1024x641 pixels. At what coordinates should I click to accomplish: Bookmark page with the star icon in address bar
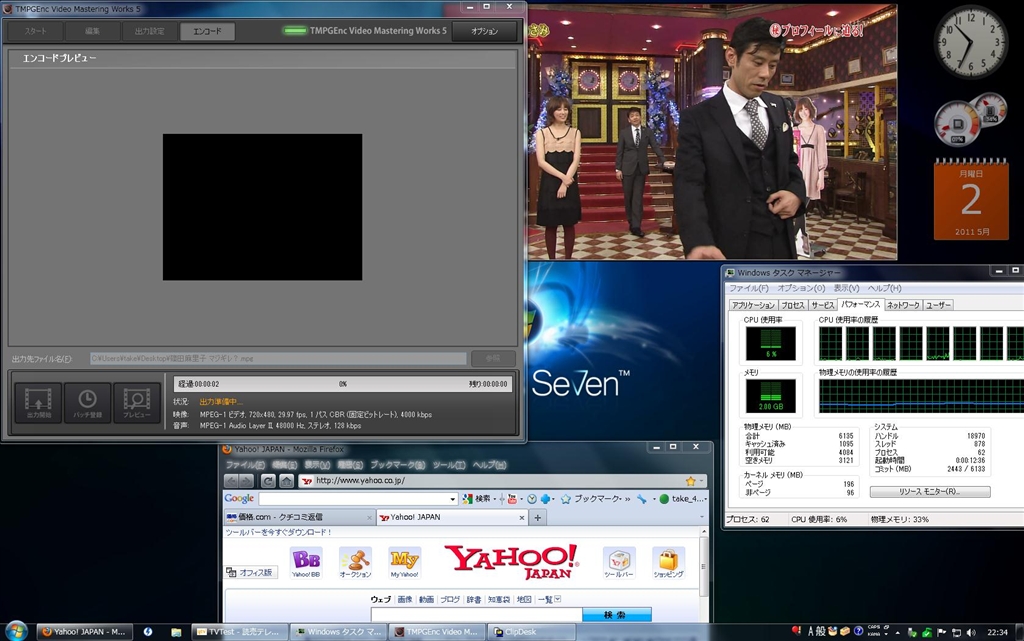(x=690, y=481)
